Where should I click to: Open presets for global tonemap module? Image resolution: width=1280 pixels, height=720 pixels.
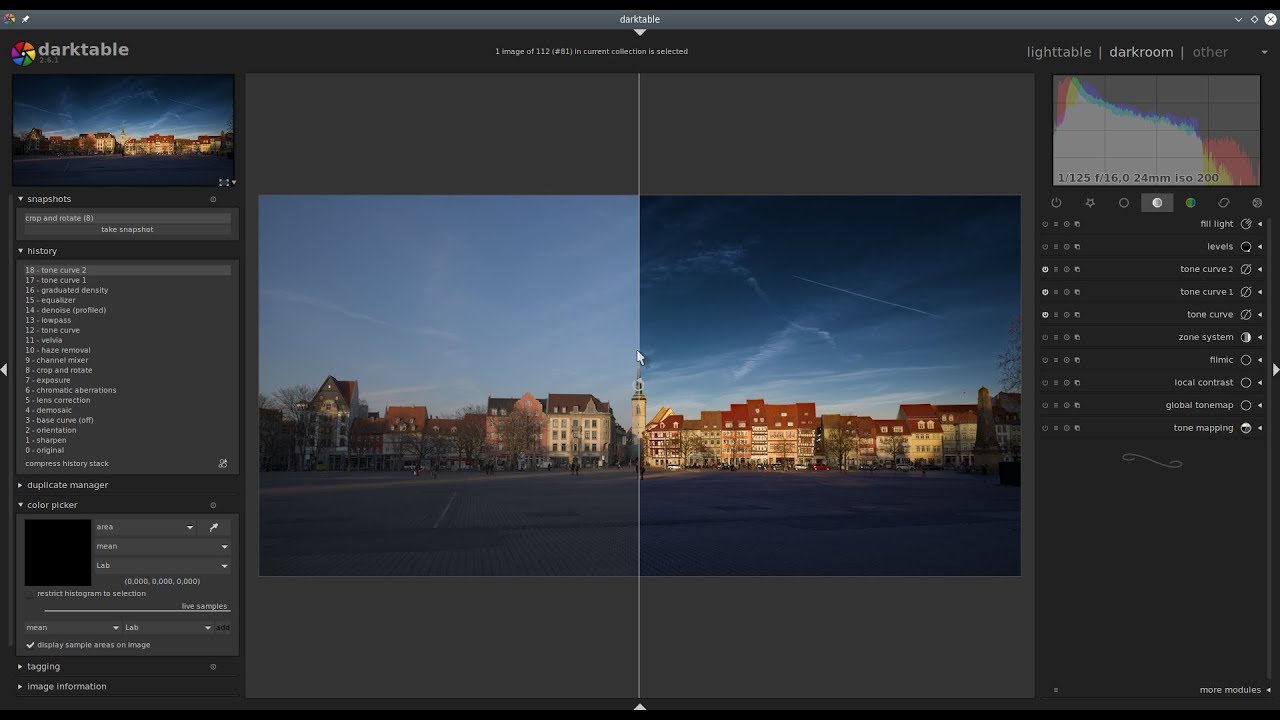tap(1056, 405)
